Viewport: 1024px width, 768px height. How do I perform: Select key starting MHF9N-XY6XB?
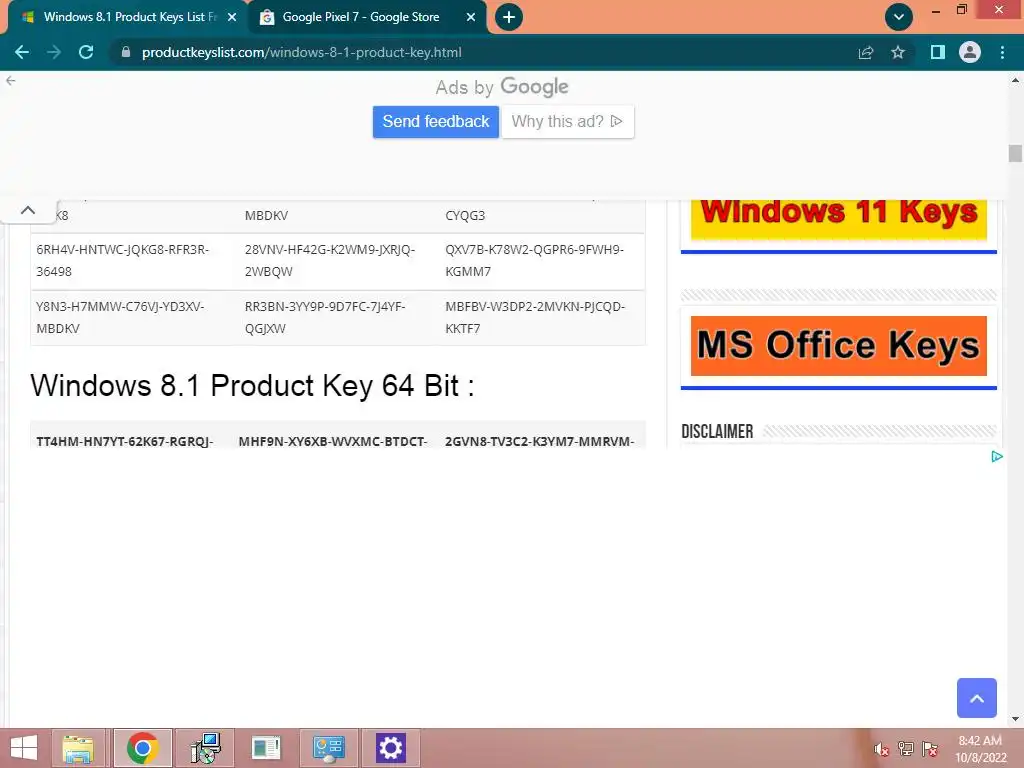click(x=333, y=441)
